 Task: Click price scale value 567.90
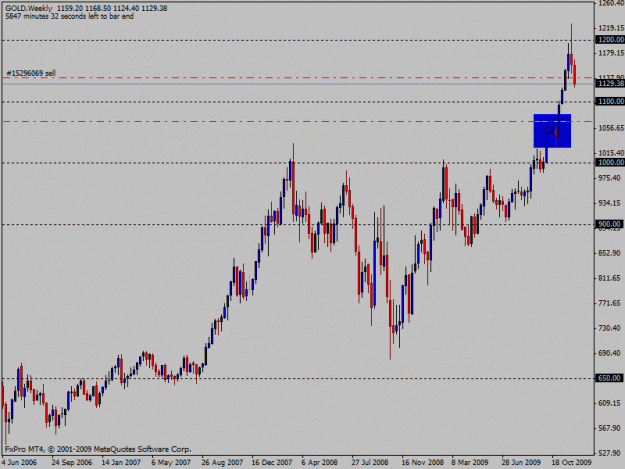(x=609, y=428)
